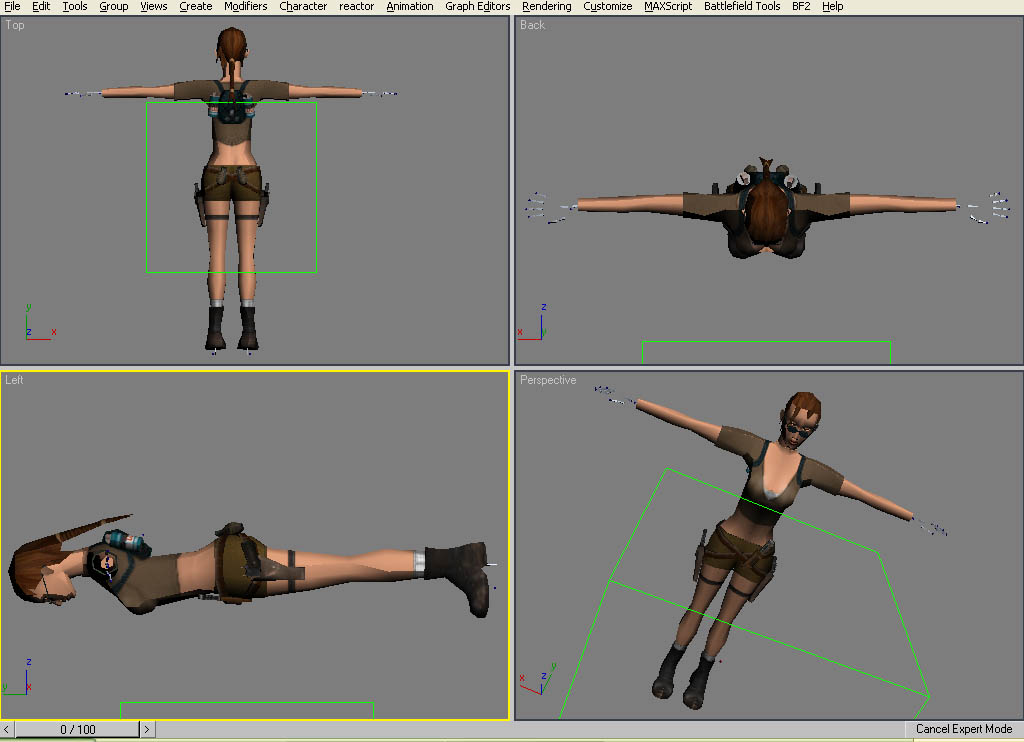Viewport: 1024px width, 742px height.
Task: Open the File menu
Action: click(x=12, y=7)
